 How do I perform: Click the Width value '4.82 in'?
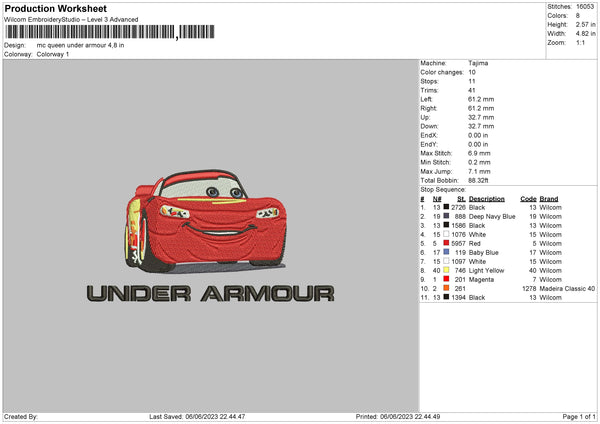pos(585,34)
